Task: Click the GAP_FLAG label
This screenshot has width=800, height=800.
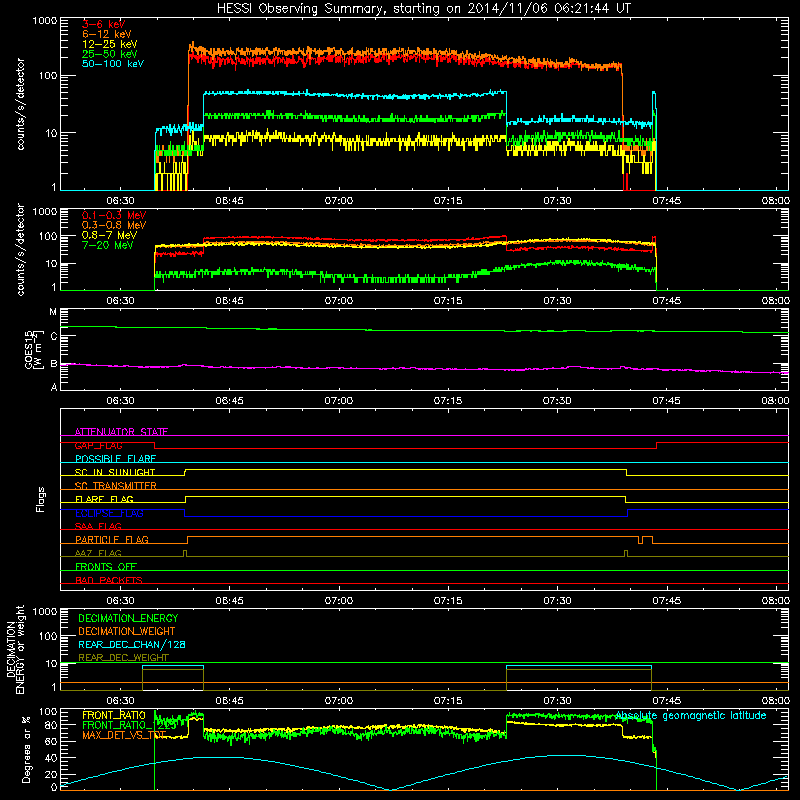Action: [x=99, y=445]
